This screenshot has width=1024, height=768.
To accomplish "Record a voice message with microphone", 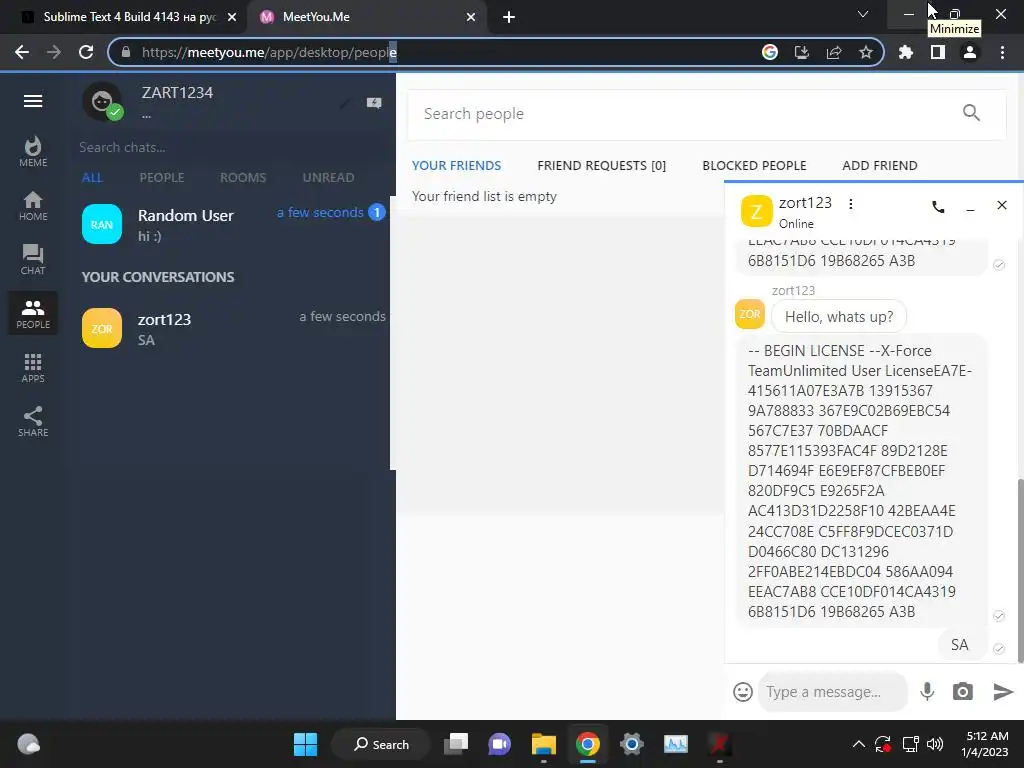I will click(x=927, y=691).
